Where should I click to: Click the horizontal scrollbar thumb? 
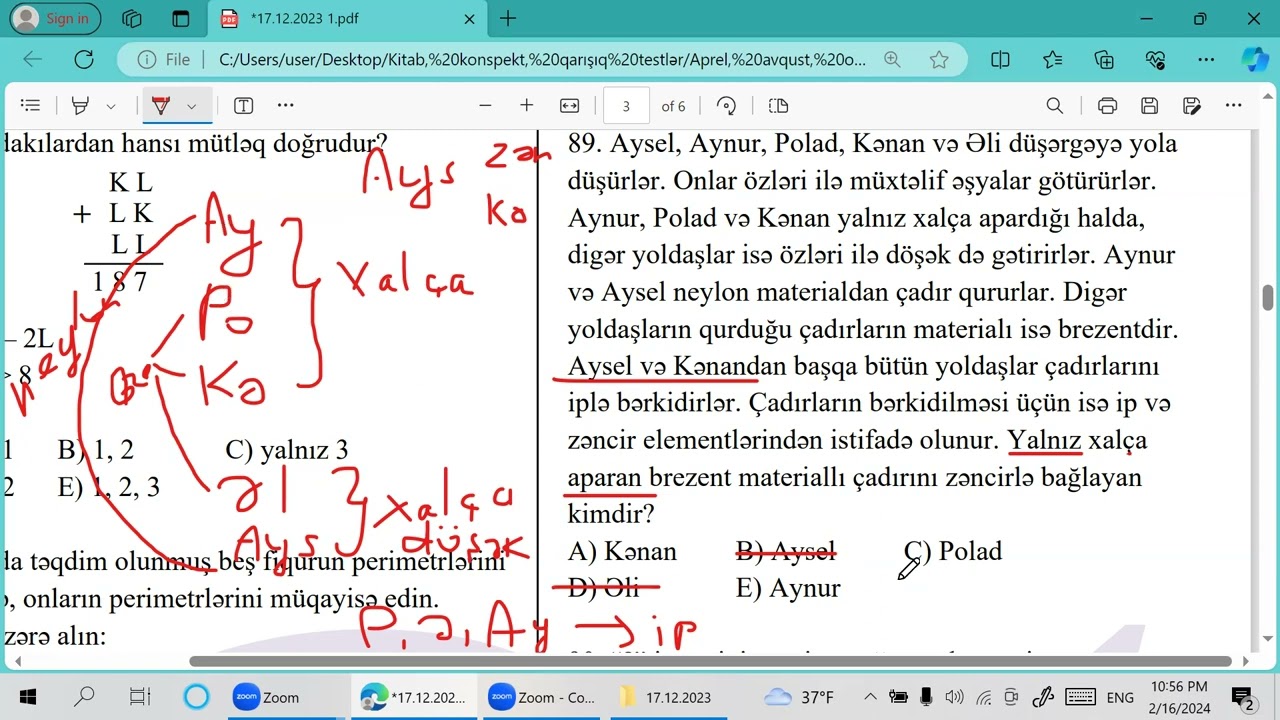pos(710,661)
